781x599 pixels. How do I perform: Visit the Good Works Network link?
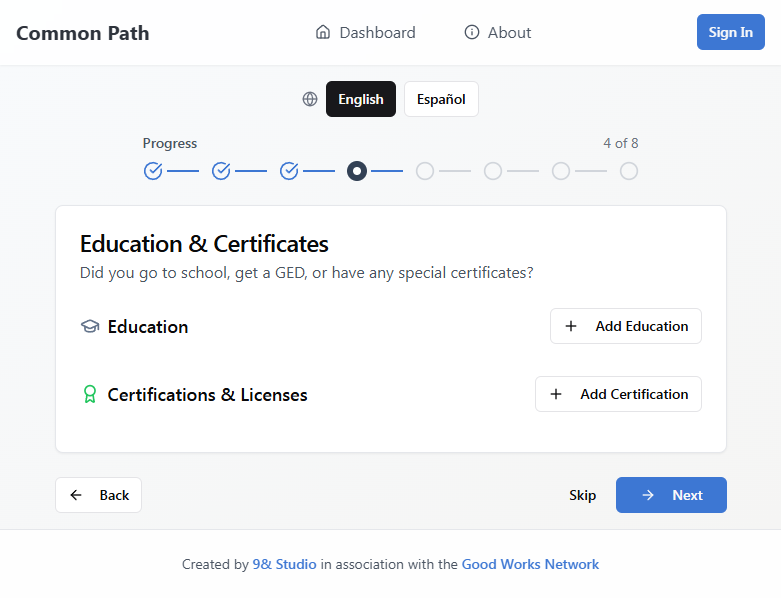coord(530,564)
